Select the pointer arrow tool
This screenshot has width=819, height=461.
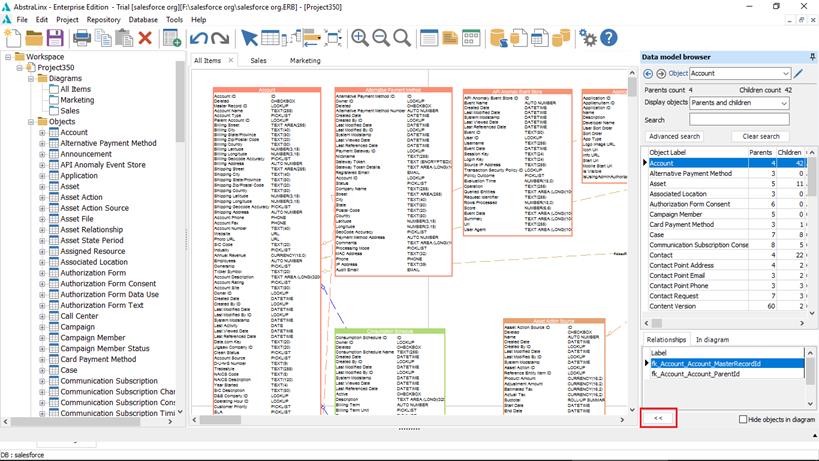click(249, 38)
